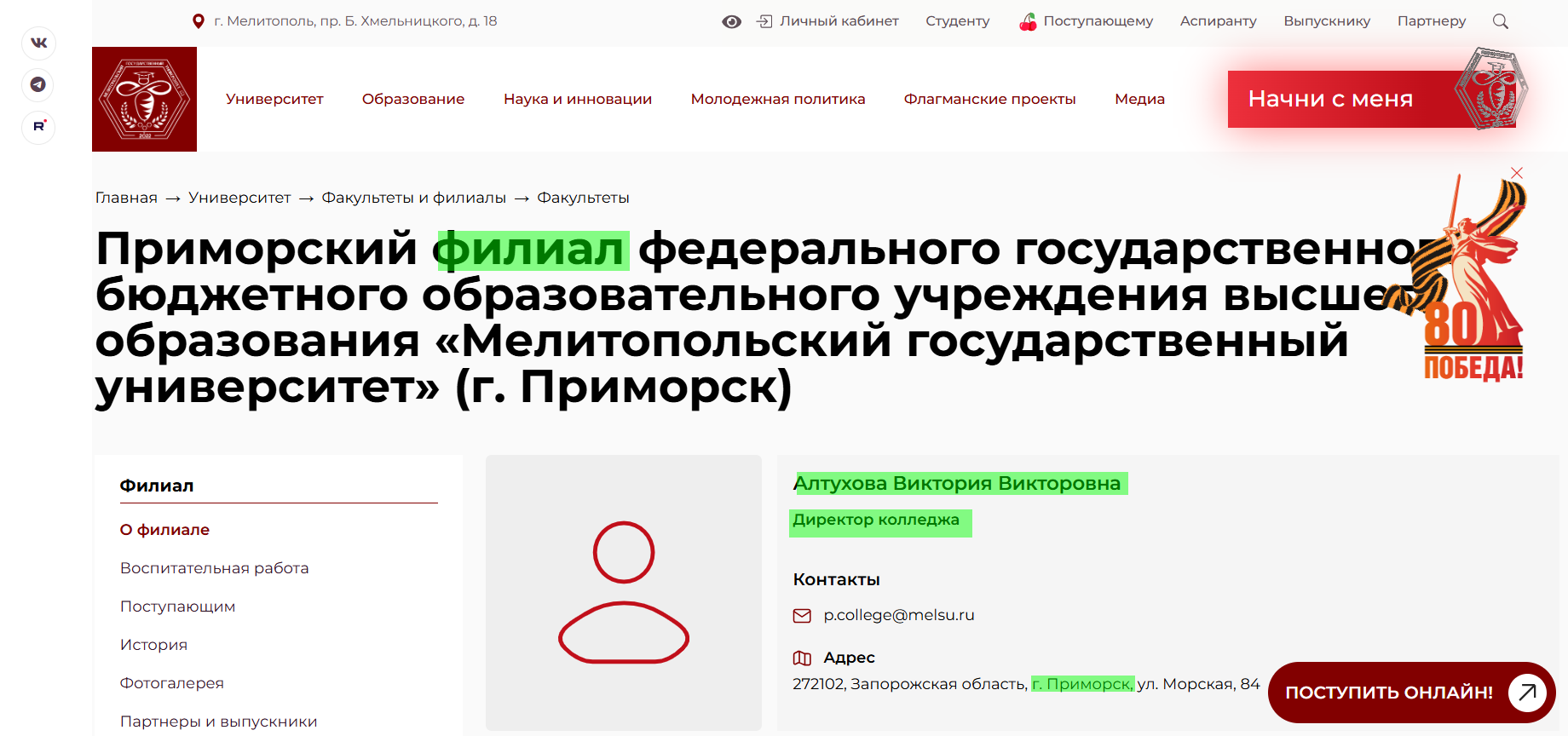Viewport: 1568px width, 736px height.
Task: Open Флагманские проекты menu
Action: coord(990,99)
